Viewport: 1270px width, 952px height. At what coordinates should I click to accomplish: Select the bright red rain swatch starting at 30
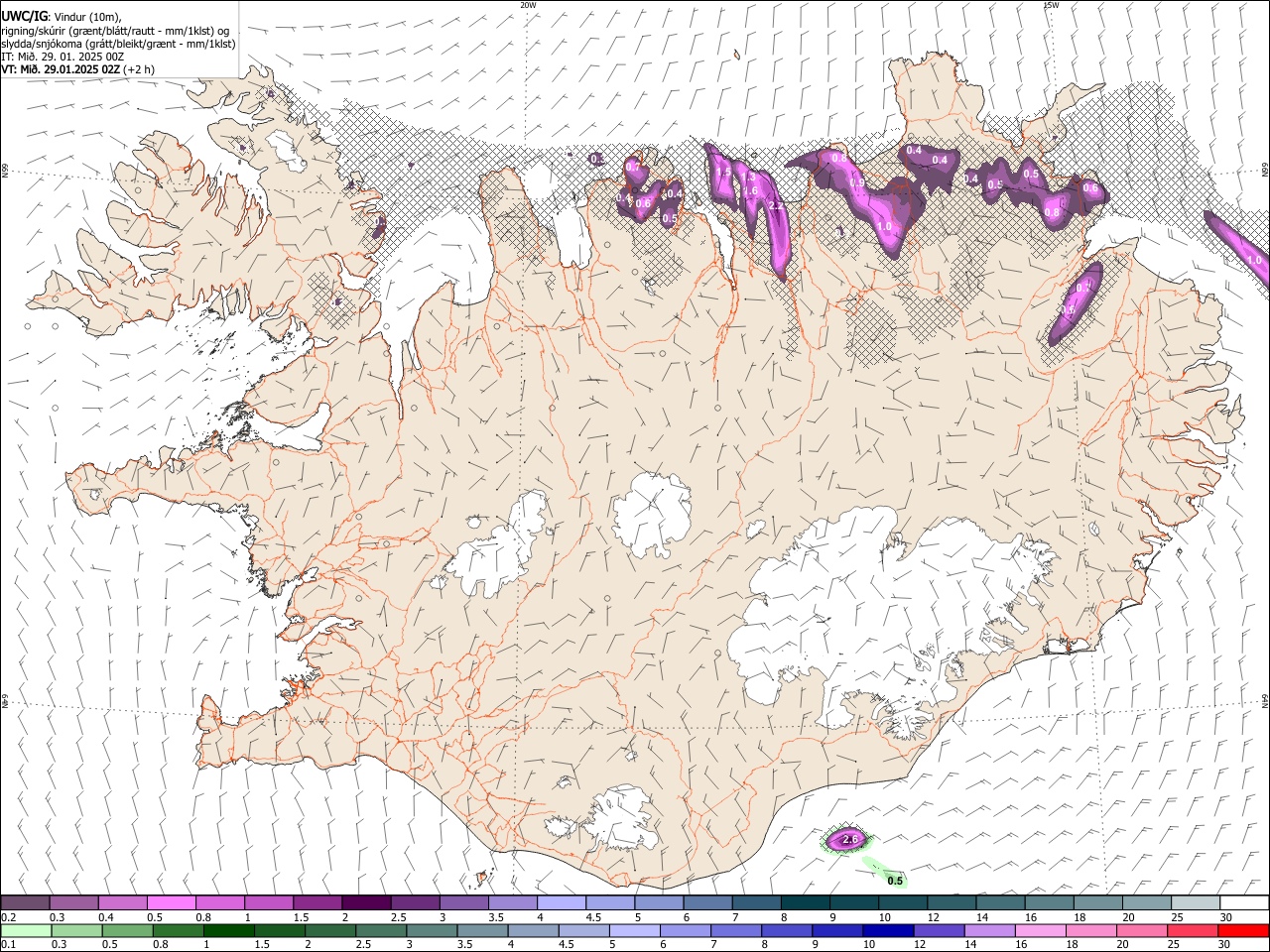tap(1243, 930)
